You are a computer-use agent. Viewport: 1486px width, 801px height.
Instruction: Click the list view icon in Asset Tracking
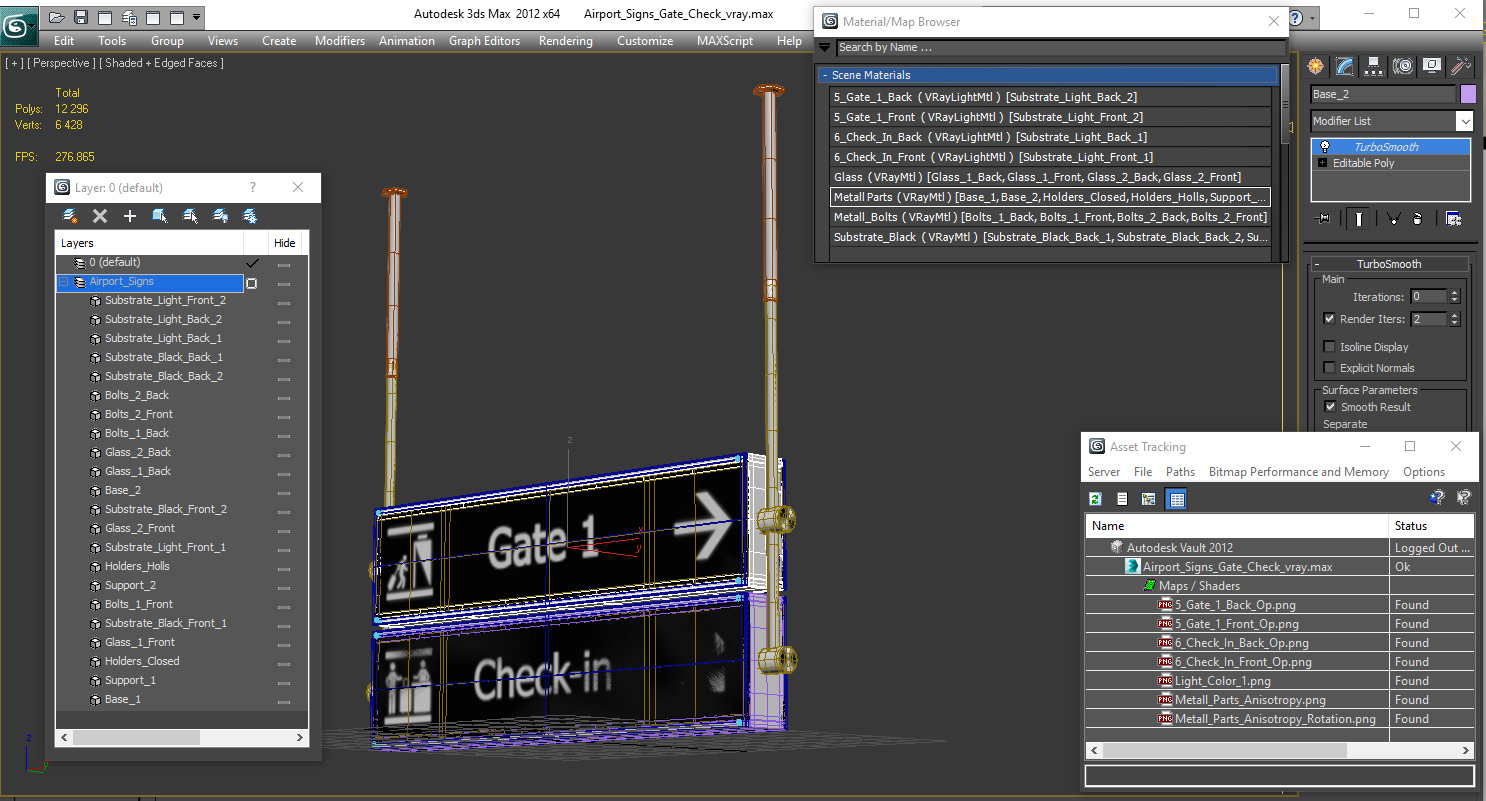point(1122,499)
